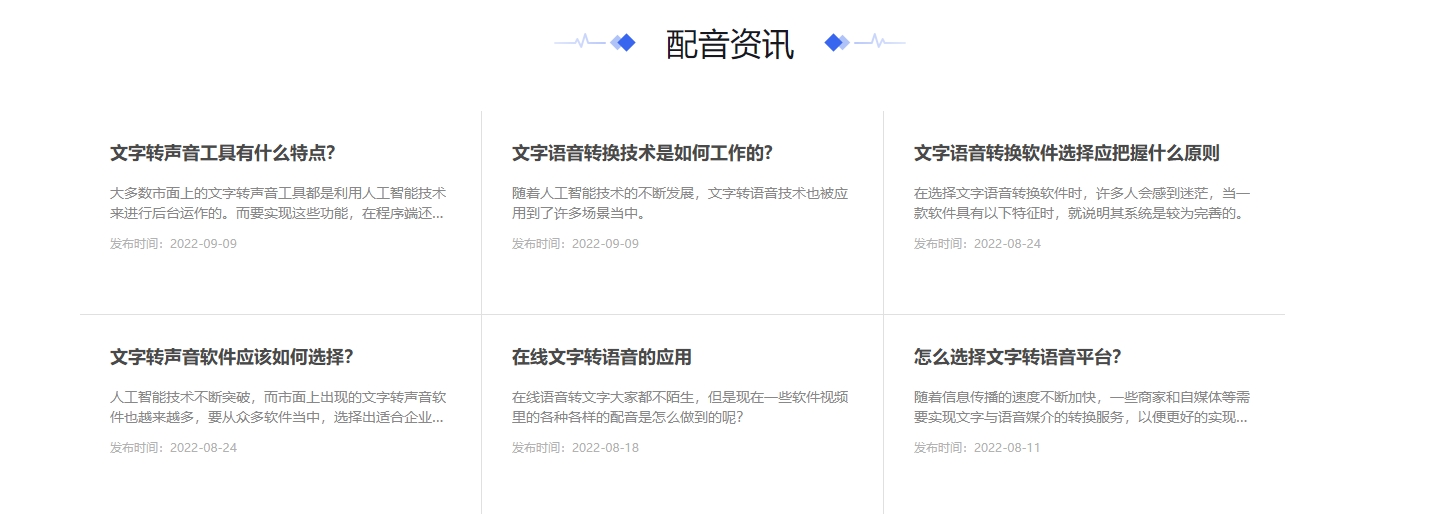This screenshot has width=1432, height=514.
Task: Click the 发布时间 2022-08-11 date text
Action: [x=977, y=448]
